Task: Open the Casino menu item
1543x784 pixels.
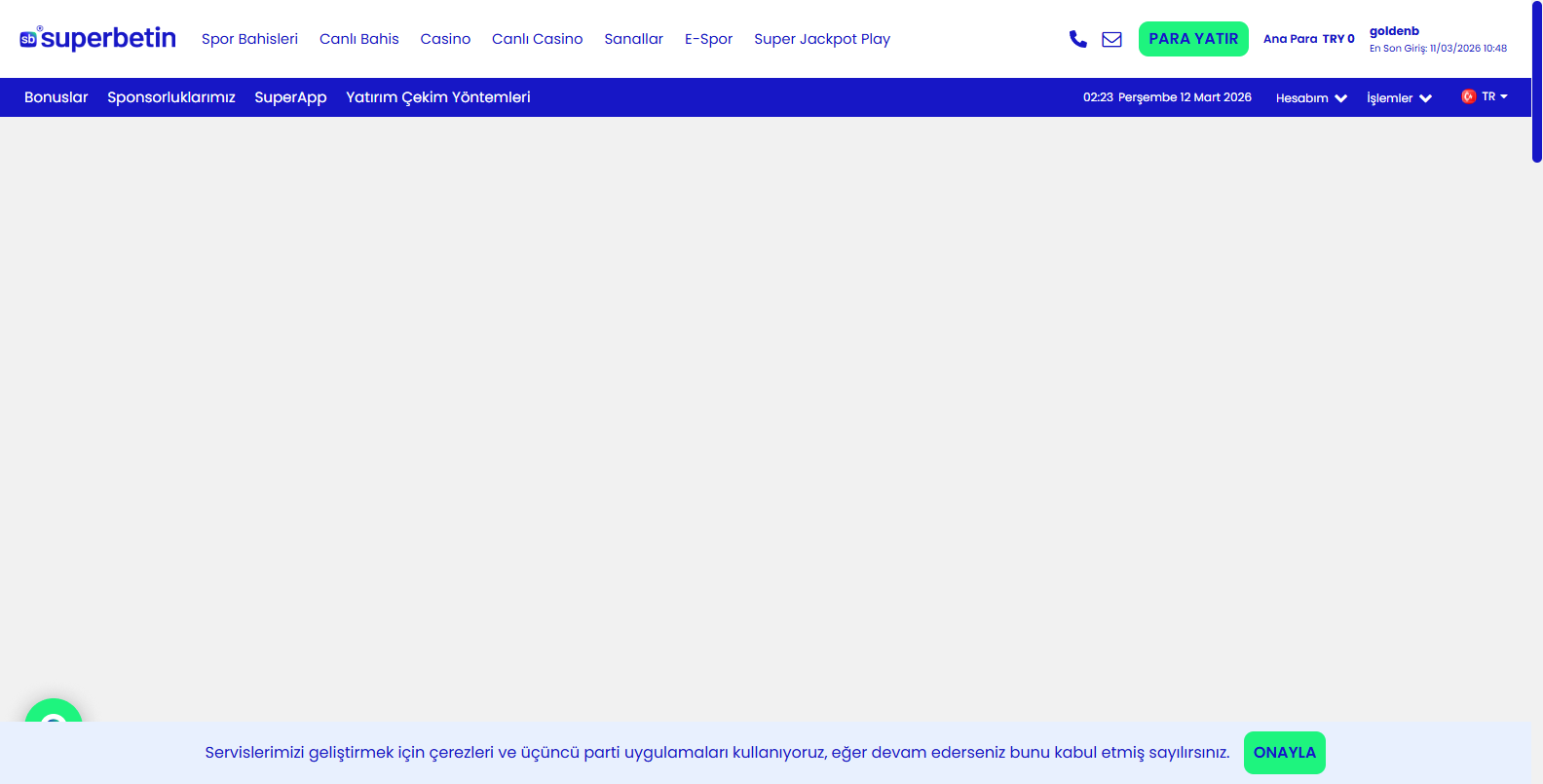Action: coord(445,39)
